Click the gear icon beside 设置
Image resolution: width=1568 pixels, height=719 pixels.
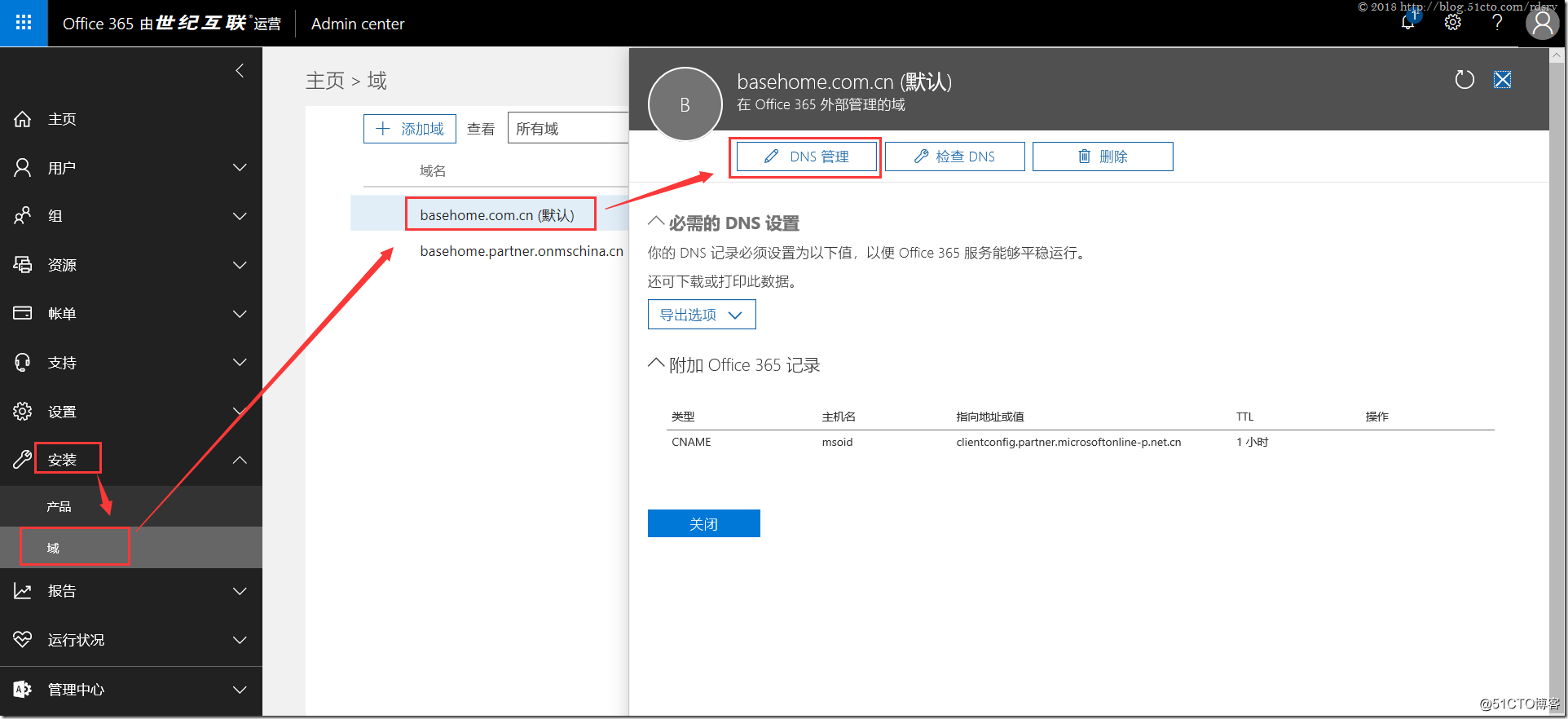point(23,412)
